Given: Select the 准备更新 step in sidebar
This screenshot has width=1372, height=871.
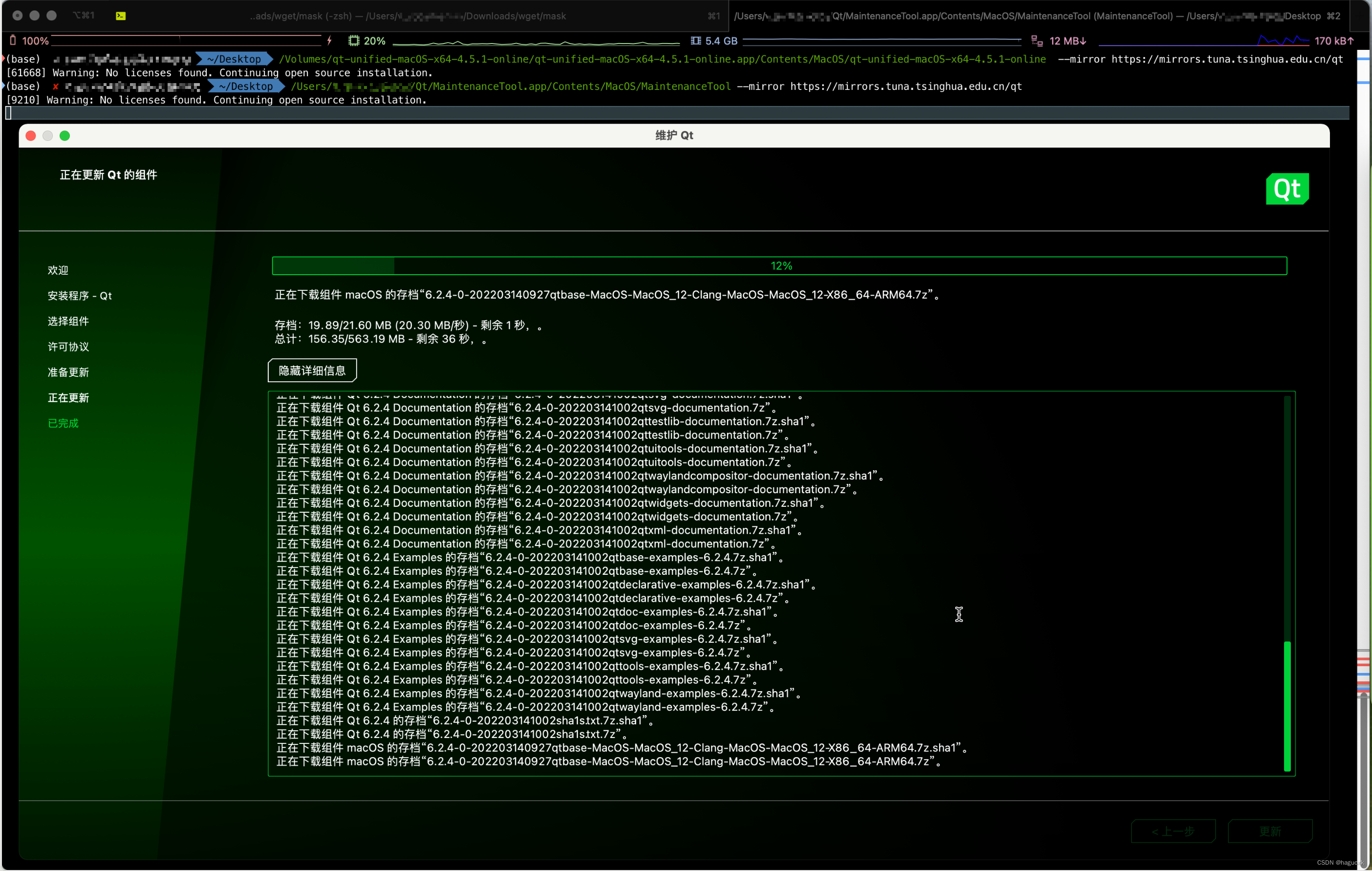Looking at the screenshot, I should pyautogui.click(x=68, y=372).
